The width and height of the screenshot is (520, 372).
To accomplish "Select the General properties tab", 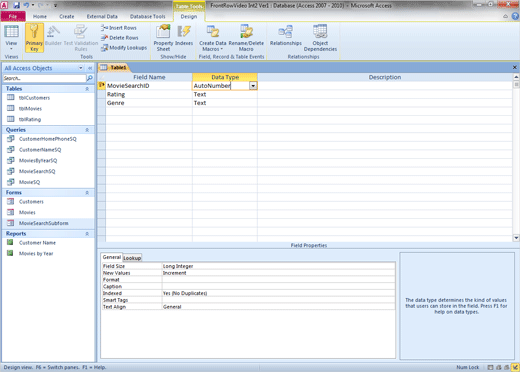I will [112, 257].
